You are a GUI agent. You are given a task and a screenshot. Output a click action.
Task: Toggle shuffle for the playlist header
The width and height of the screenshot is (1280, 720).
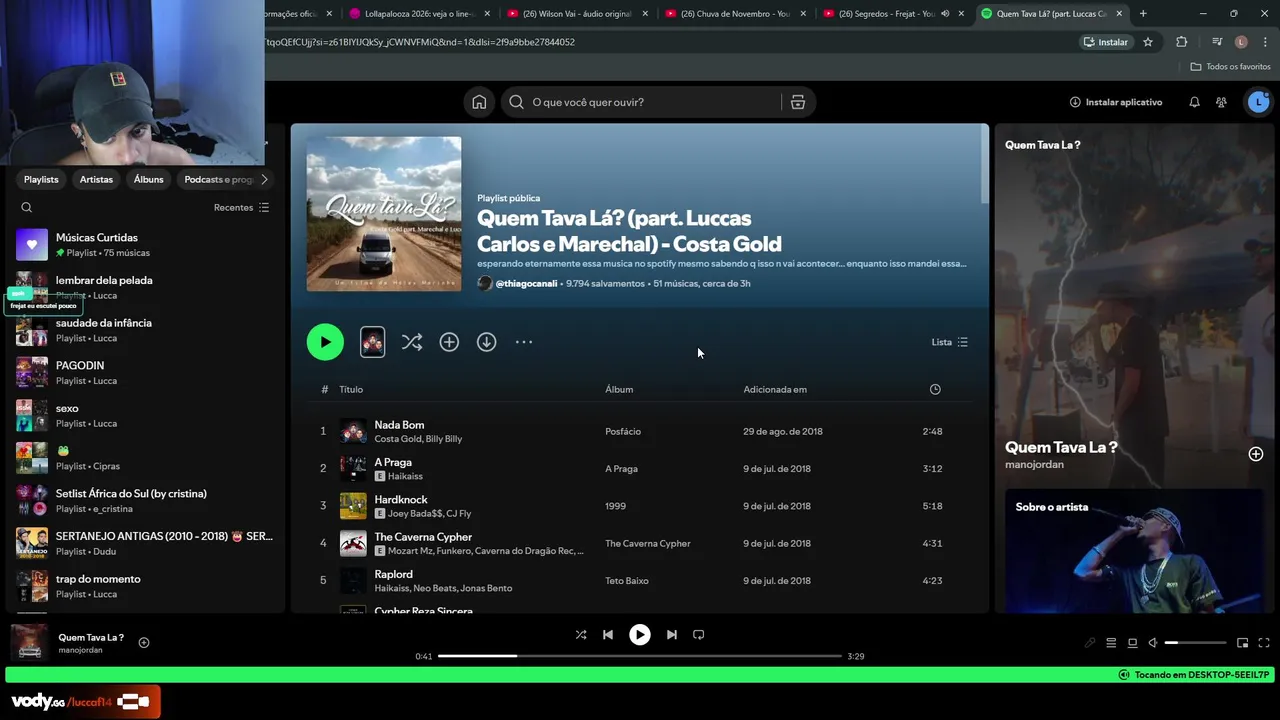pos(412,342)
